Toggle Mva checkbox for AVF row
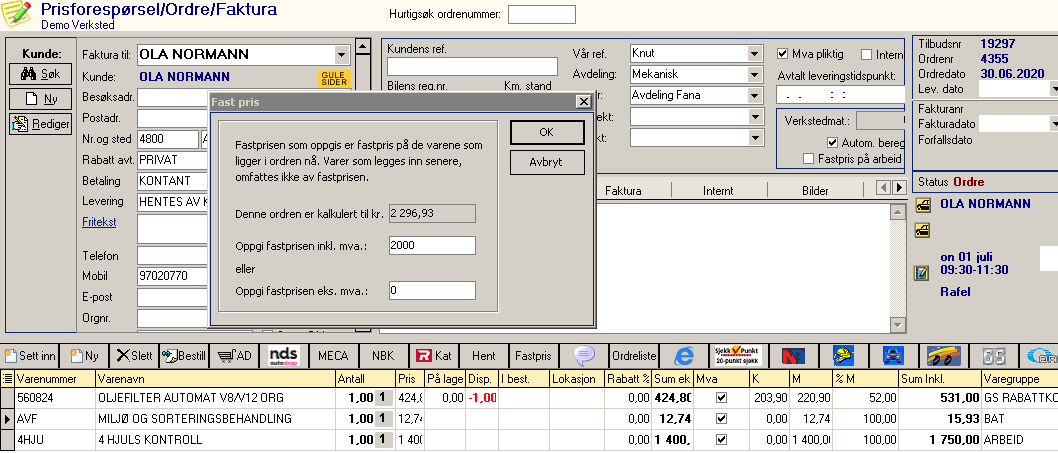 (721, 419)
